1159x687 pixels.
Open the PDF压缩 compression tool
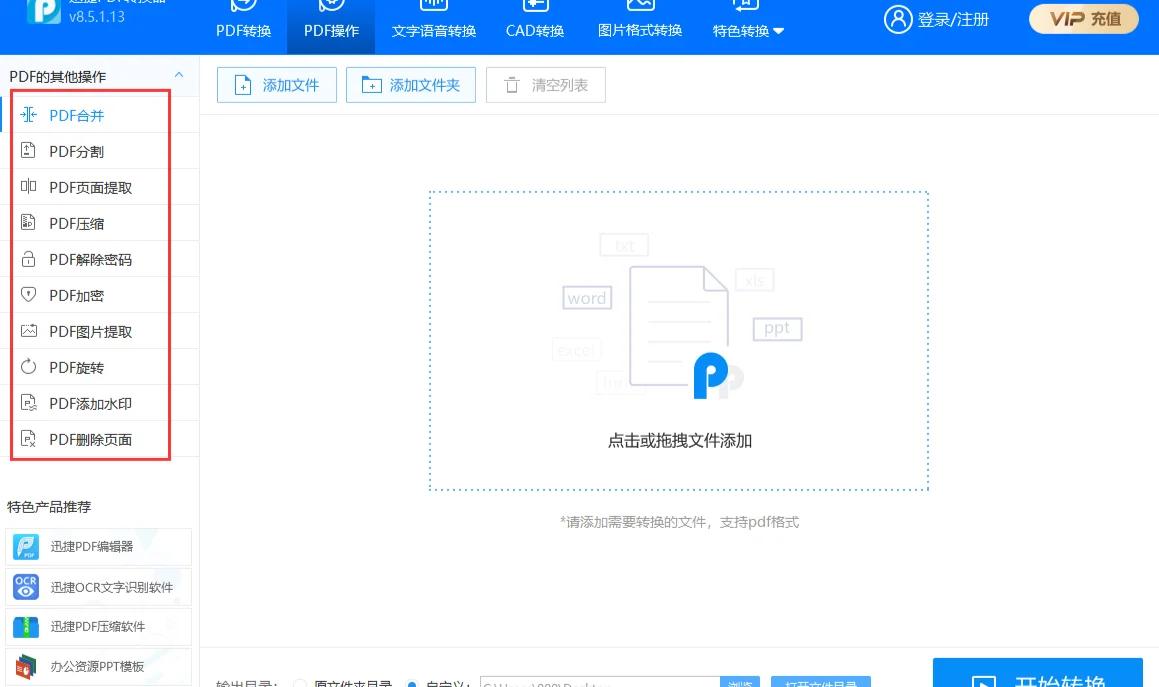pos(100,223)
